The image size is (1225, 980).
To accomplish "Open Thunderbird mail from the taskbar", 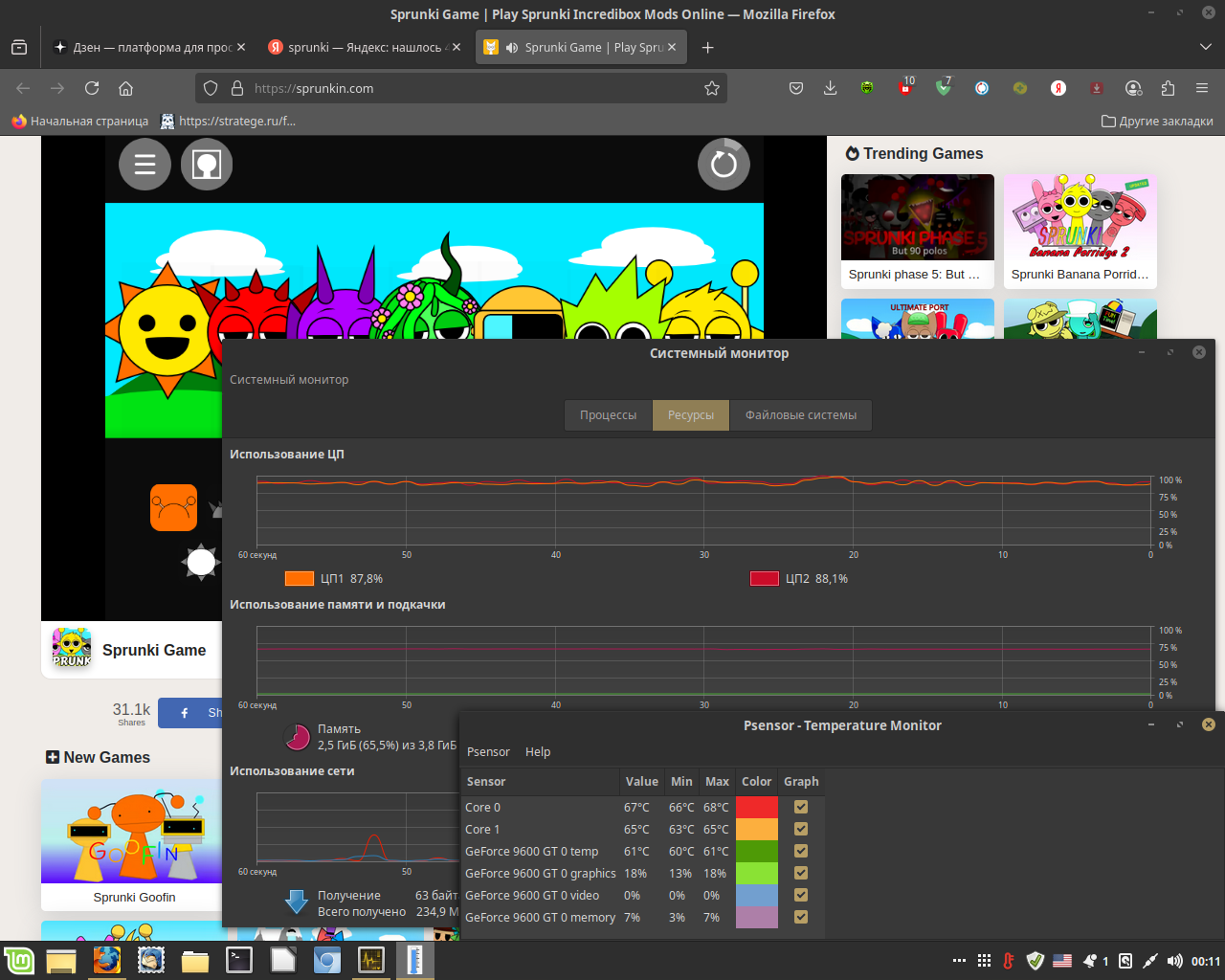I will (151, 960).
